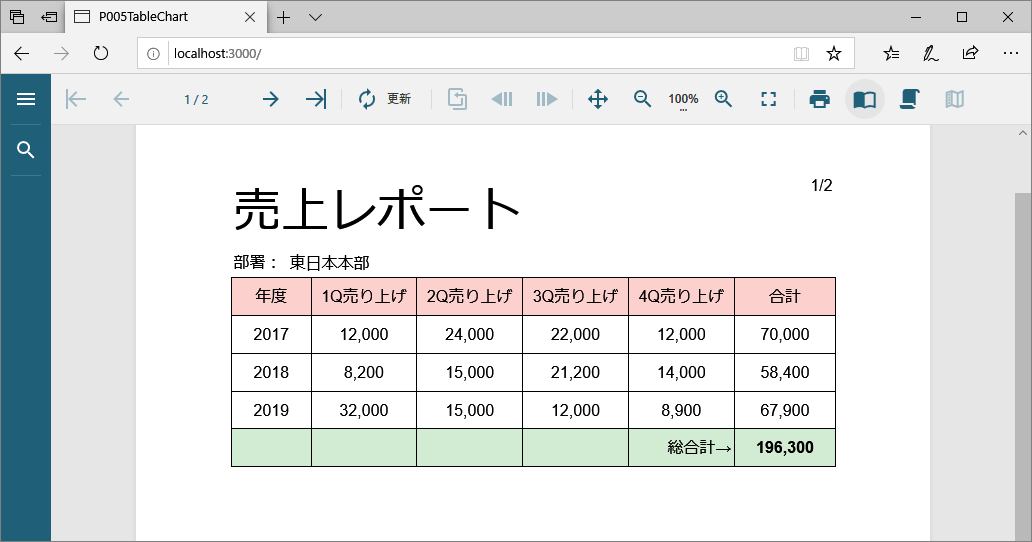Viewport: 1032px width, 542px height.
Task: Add page to favorites with star
Action: 833,53
